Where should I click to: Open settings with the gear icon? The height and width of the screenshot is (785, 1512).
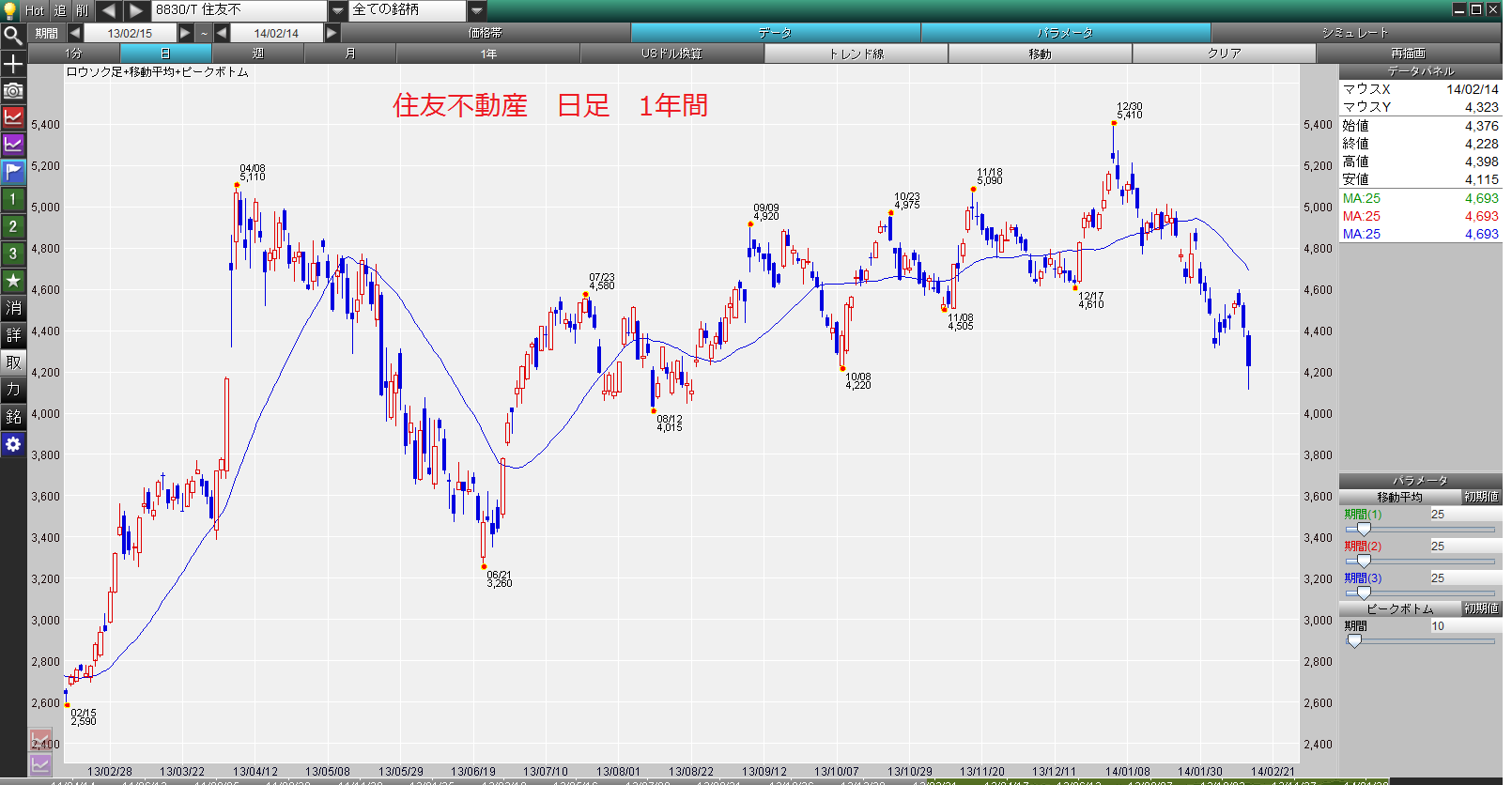13,444
